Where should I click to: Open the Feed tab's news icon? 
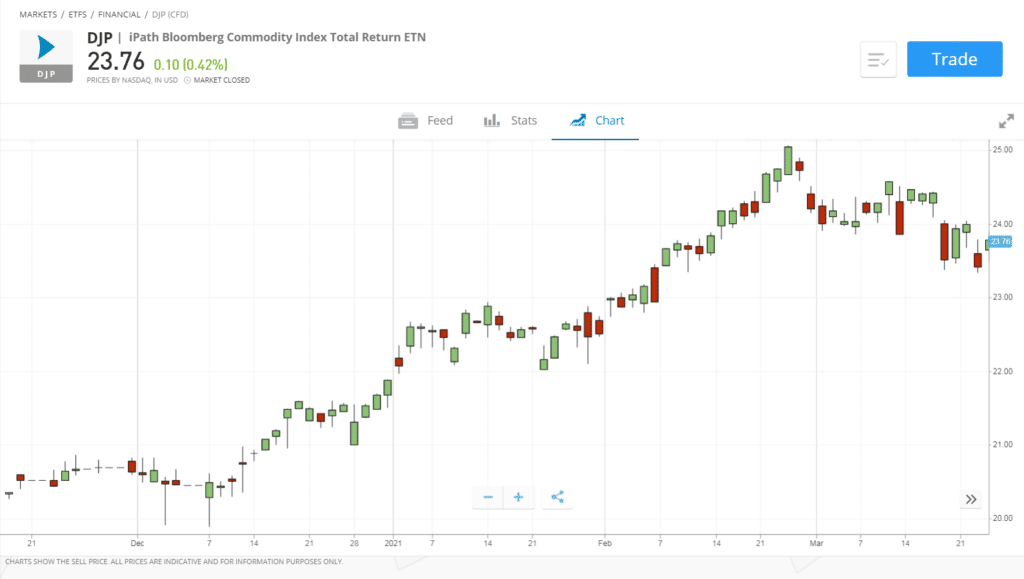409,120
